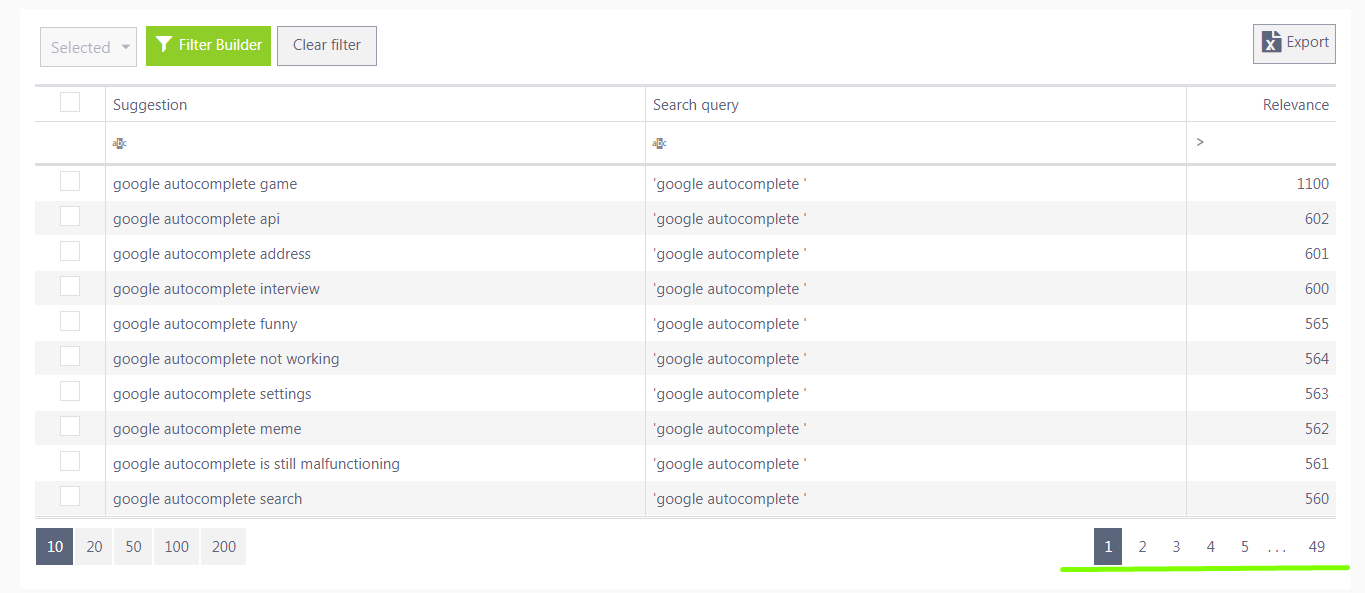
Task: Go to page 5
Action: (1244, 546)
